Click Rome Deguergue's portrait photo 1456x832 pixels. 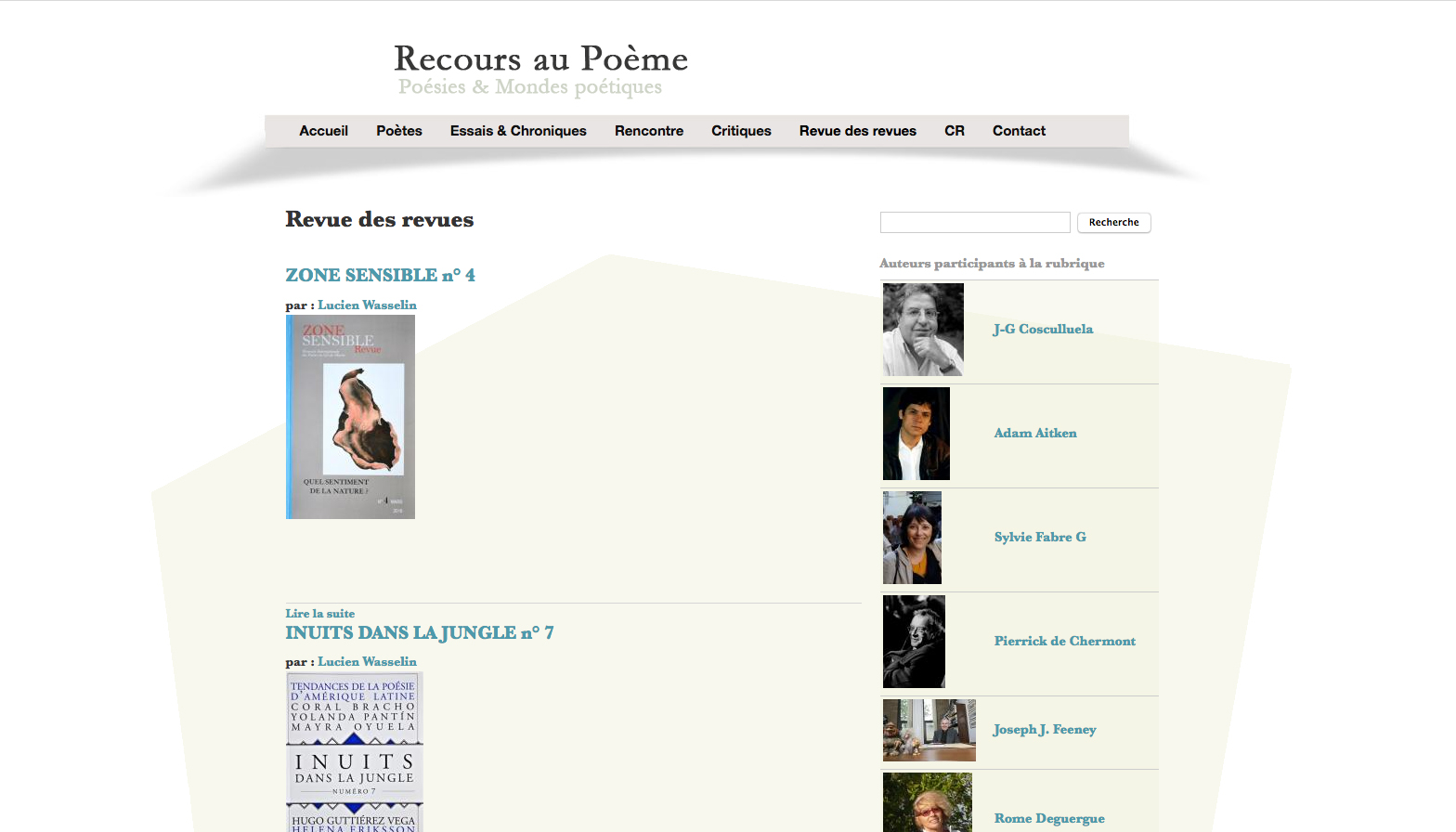928,802
